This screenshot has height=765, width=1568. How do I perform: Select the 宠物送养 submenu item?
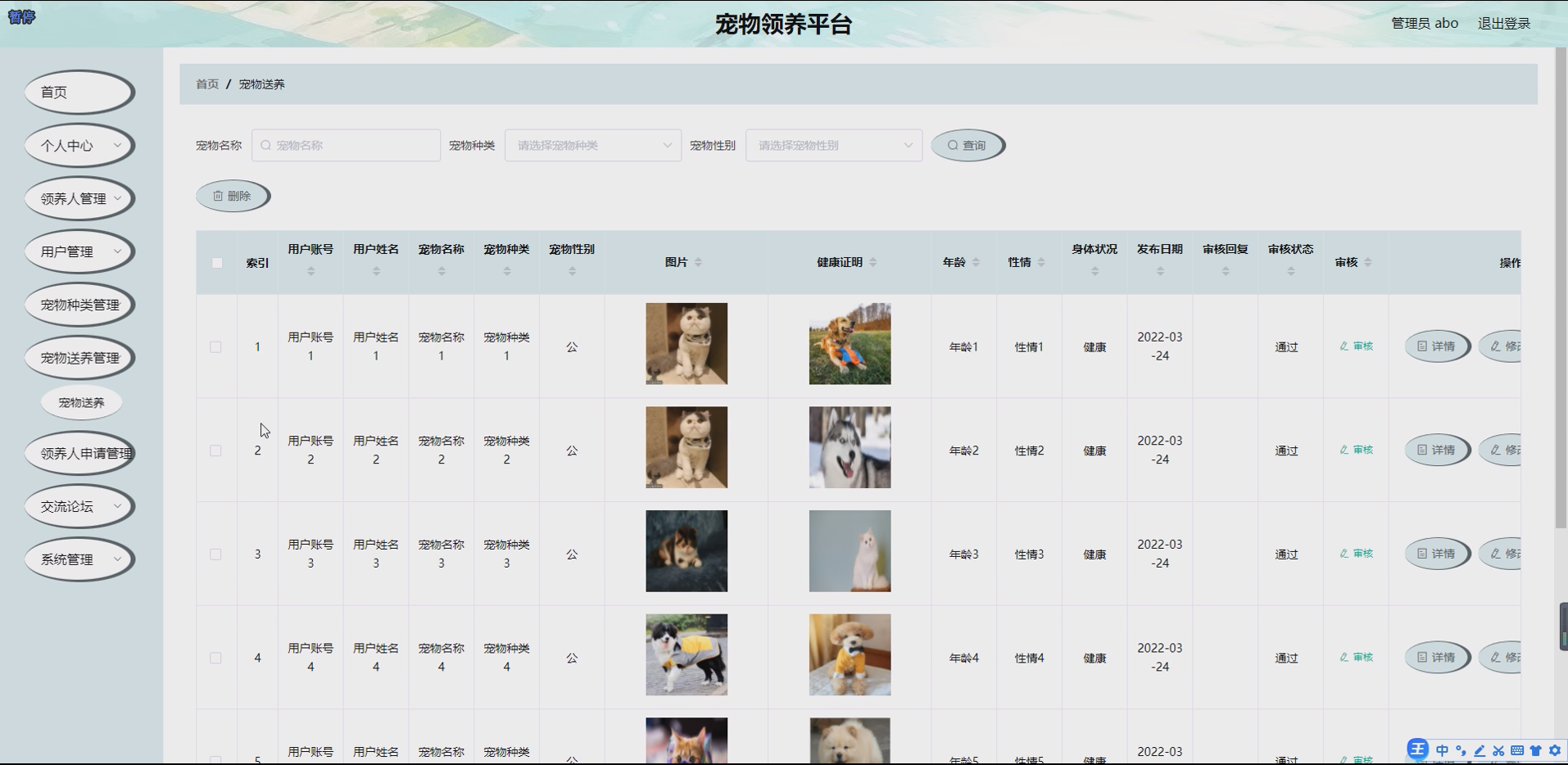(x=81, y=402)
